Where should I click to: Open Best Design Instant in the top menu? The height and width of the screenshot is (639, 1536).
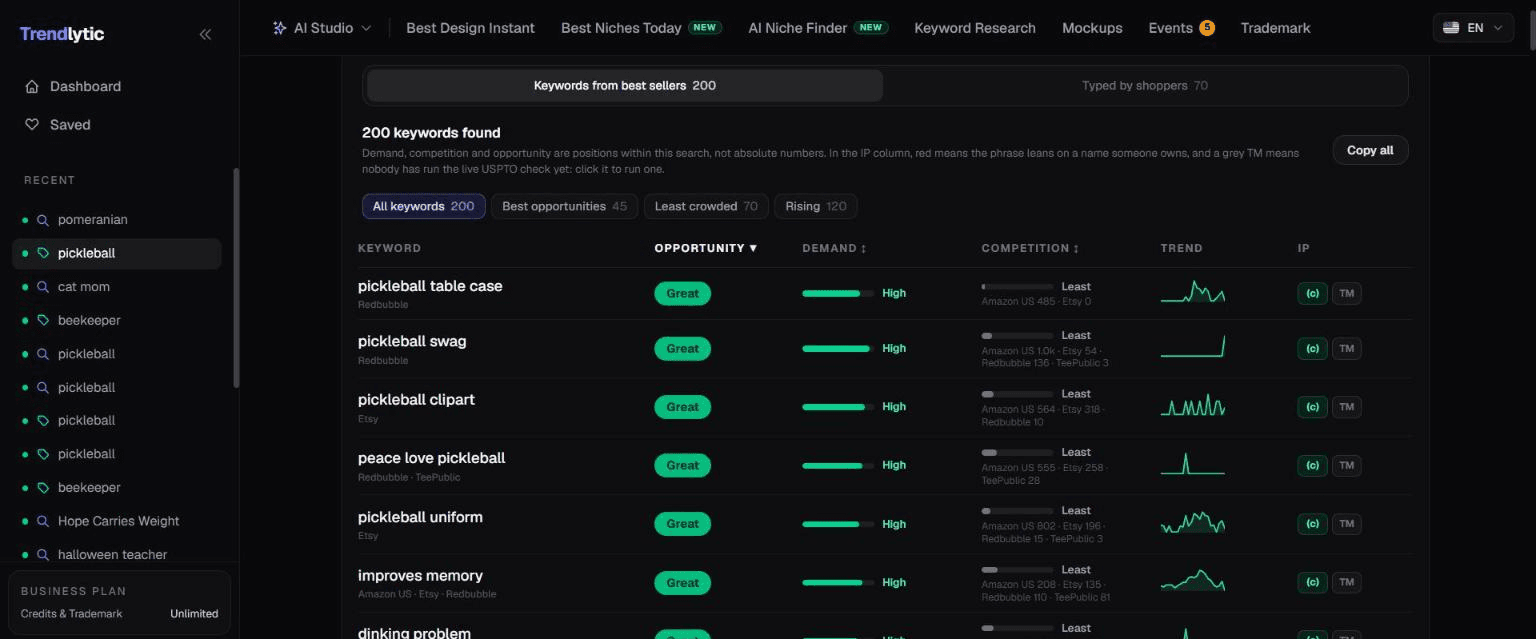pyautogui.click(x=470, y=28)
